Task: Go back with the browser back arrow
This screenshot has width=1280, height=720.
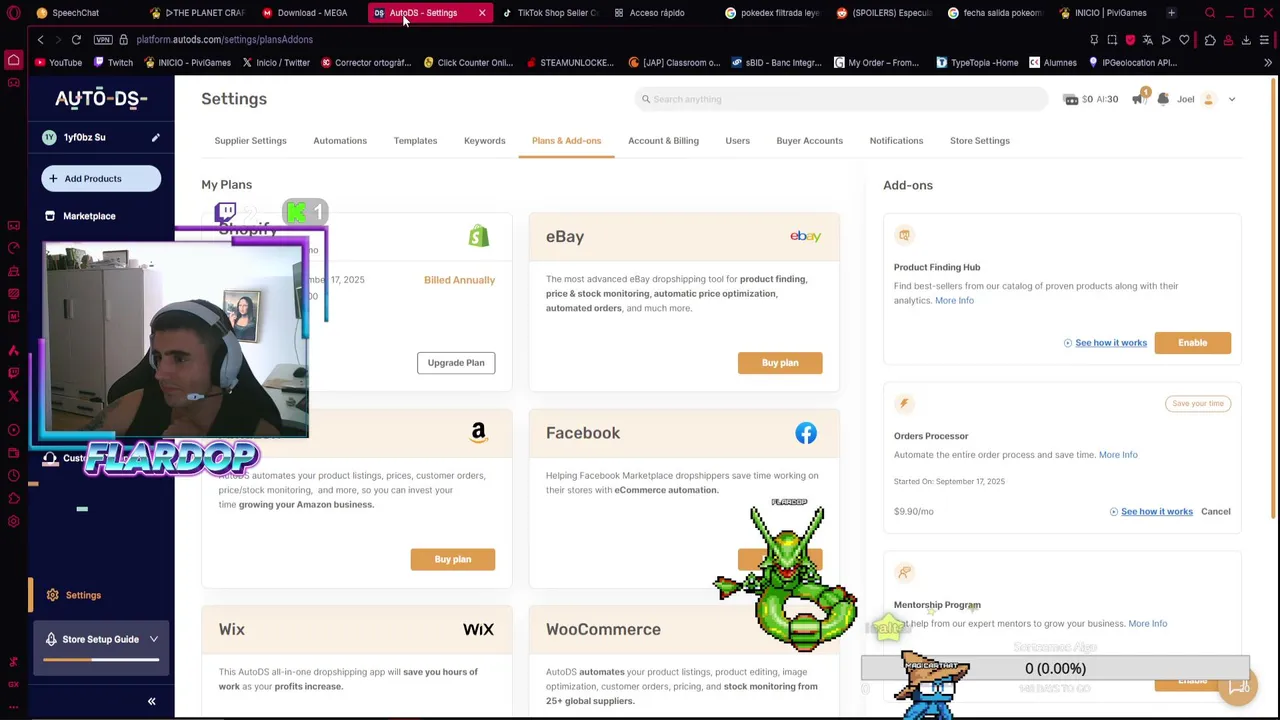Action: pyautogui.click(x=41, y=39)
